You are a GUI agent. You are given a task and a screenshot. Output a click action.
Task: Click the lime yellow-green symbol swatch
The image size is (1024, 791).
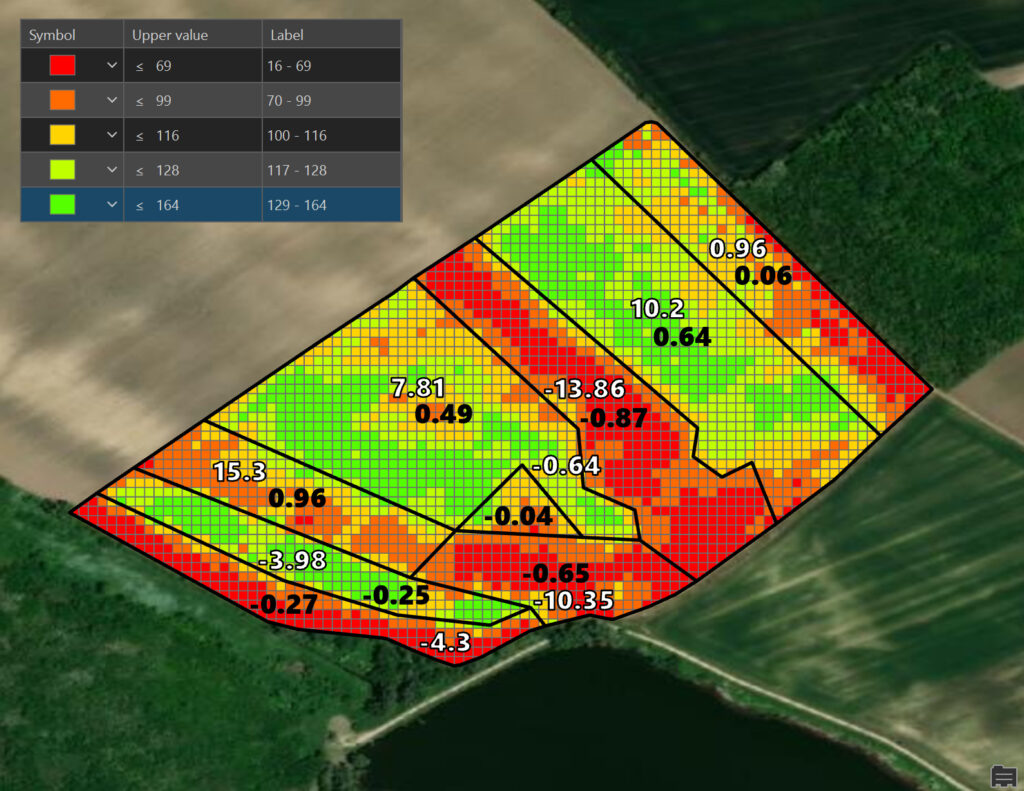tap(62, 171)
